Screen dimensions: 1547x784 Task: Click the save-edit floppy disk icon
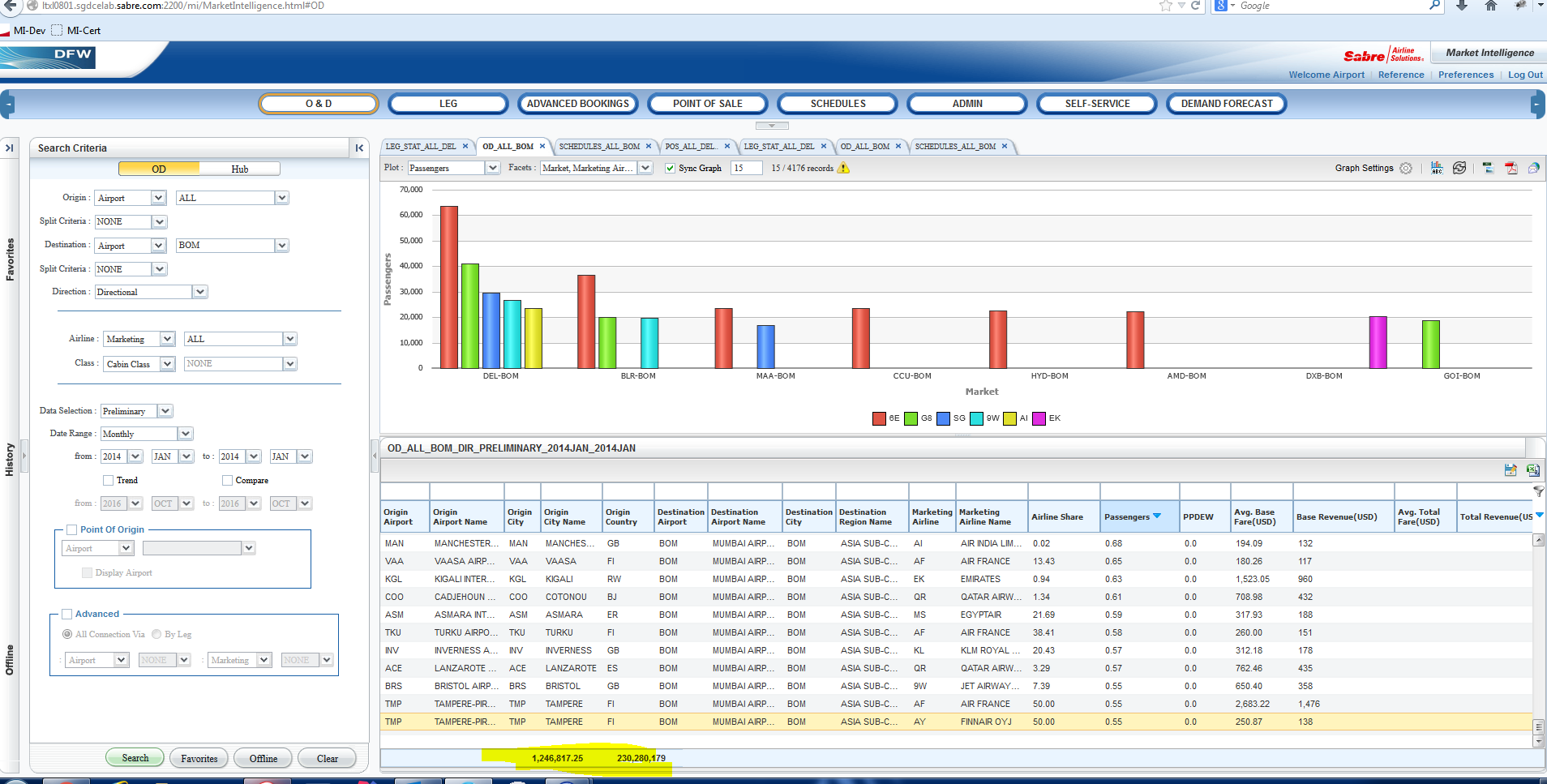click(1511, 470)
